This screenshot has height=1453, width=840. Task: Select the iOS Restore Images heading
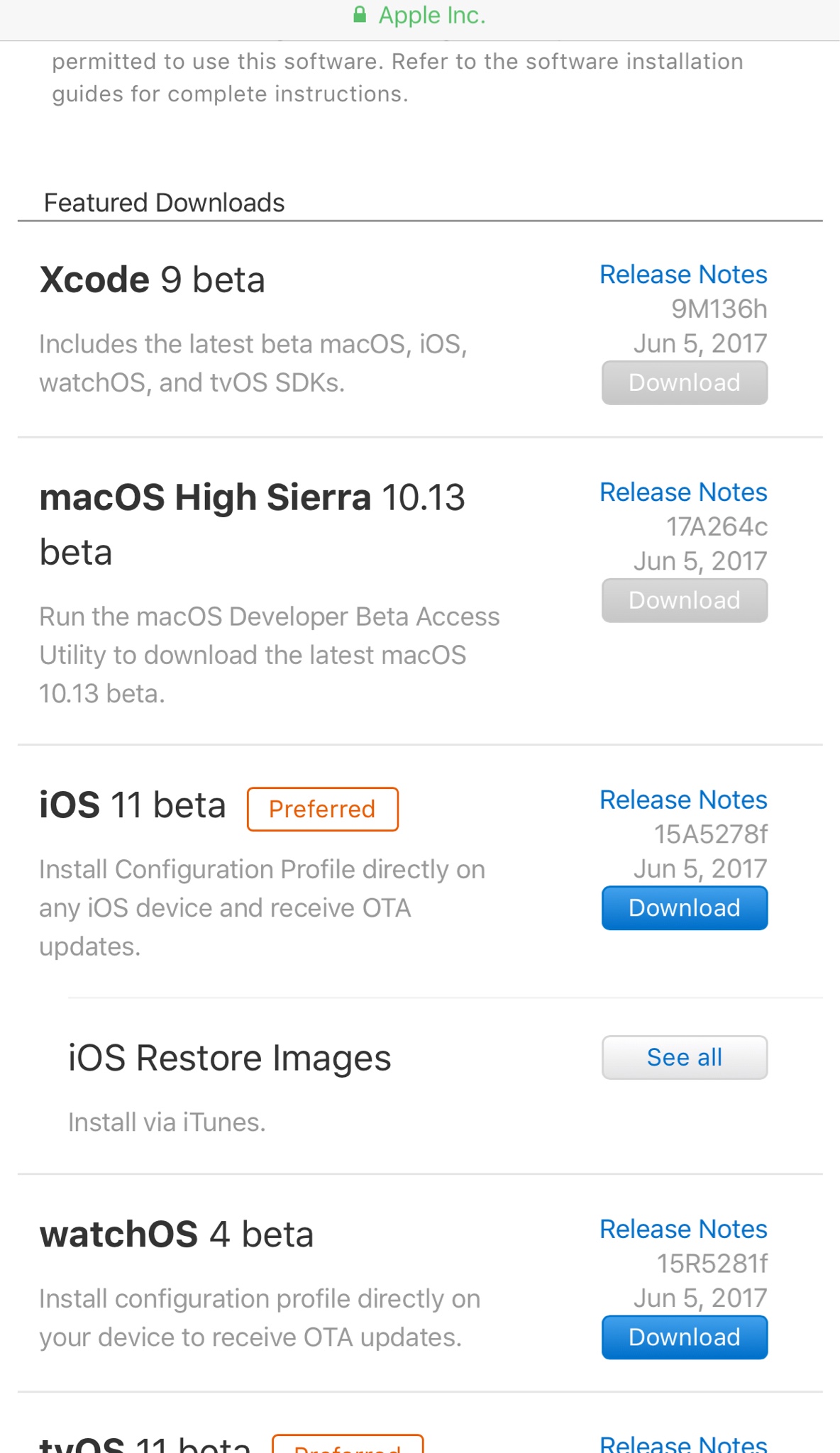[x=229, y=1058]
